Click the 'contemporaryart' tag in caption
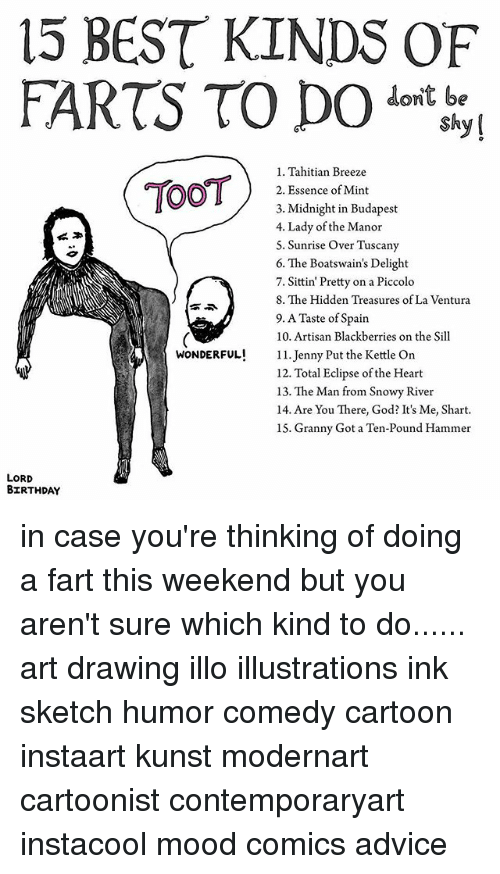 (287, 800)
